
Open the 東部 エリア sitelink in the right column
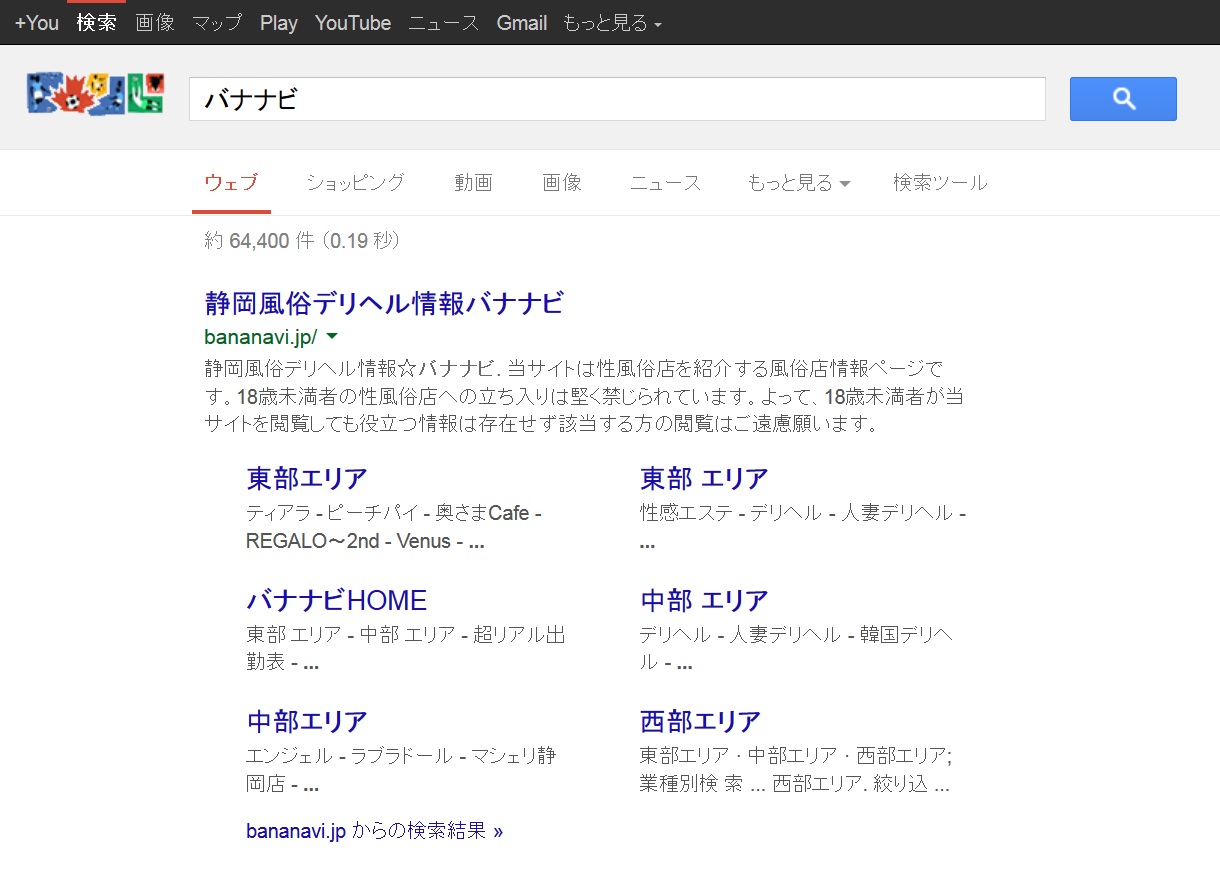tap(704, 478)
